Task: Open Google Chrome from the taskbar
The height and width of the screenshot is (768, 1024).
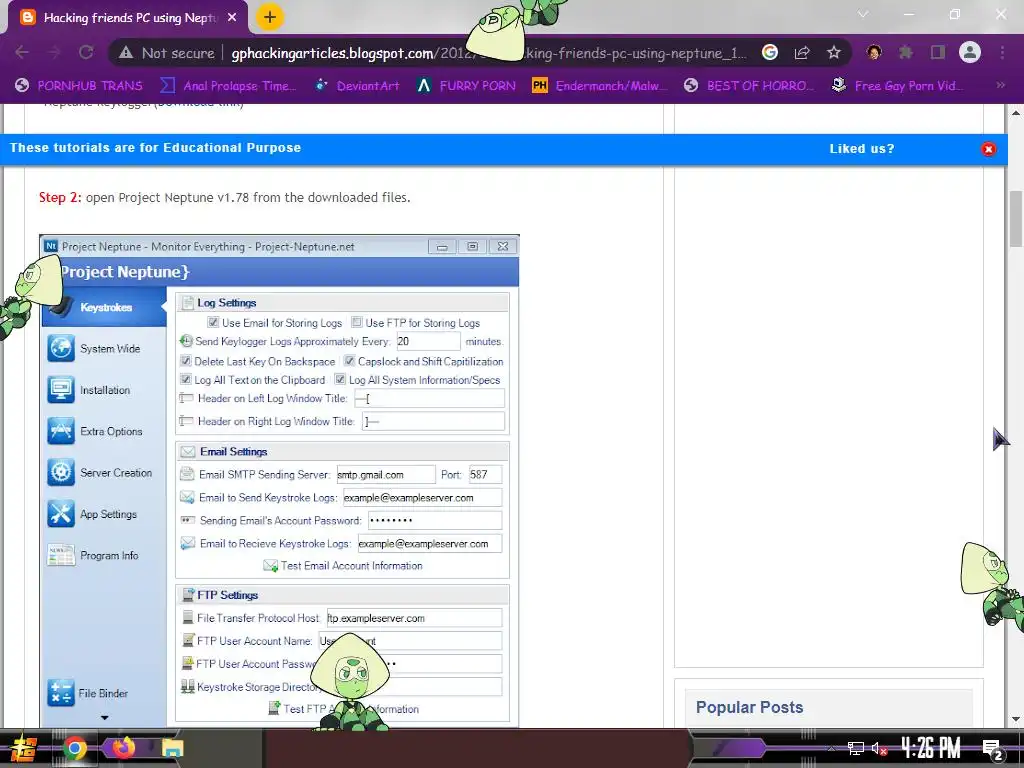Action: [74, 748]
